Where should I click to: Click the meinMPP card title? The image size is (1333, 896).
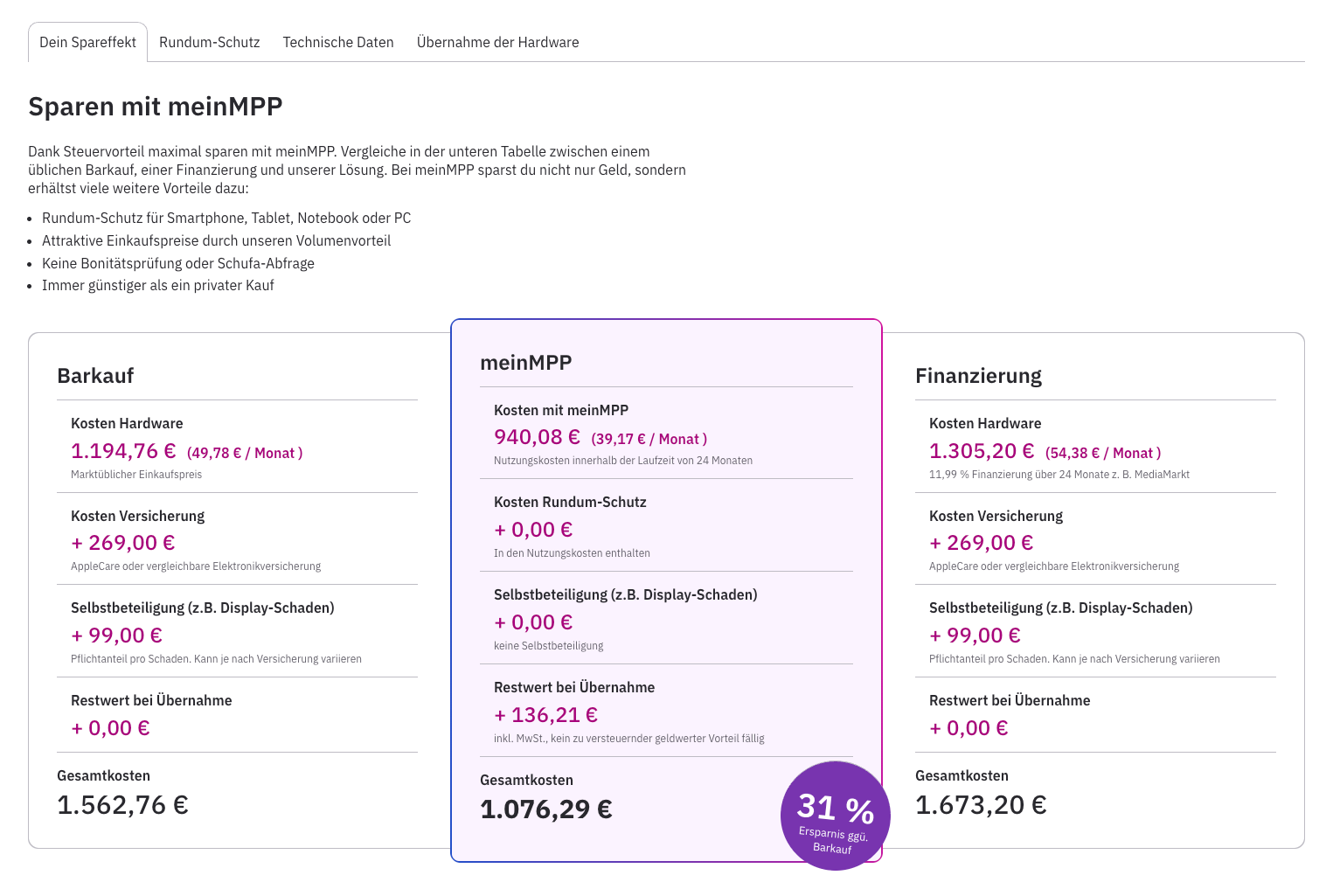click(x=525, y=363)
